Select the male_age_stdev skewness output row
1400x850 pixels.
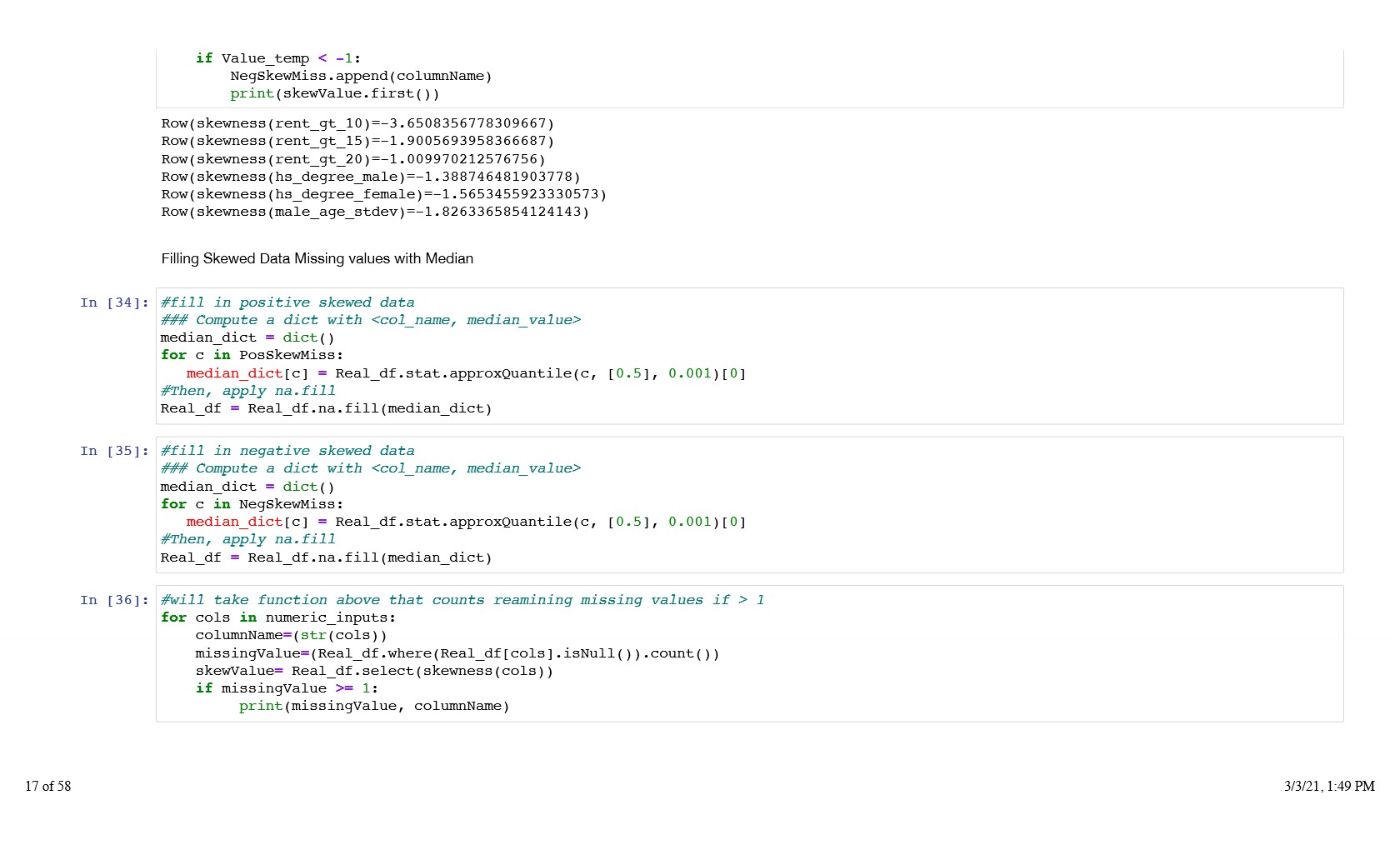pyautogui.click(x=375, y=212)
